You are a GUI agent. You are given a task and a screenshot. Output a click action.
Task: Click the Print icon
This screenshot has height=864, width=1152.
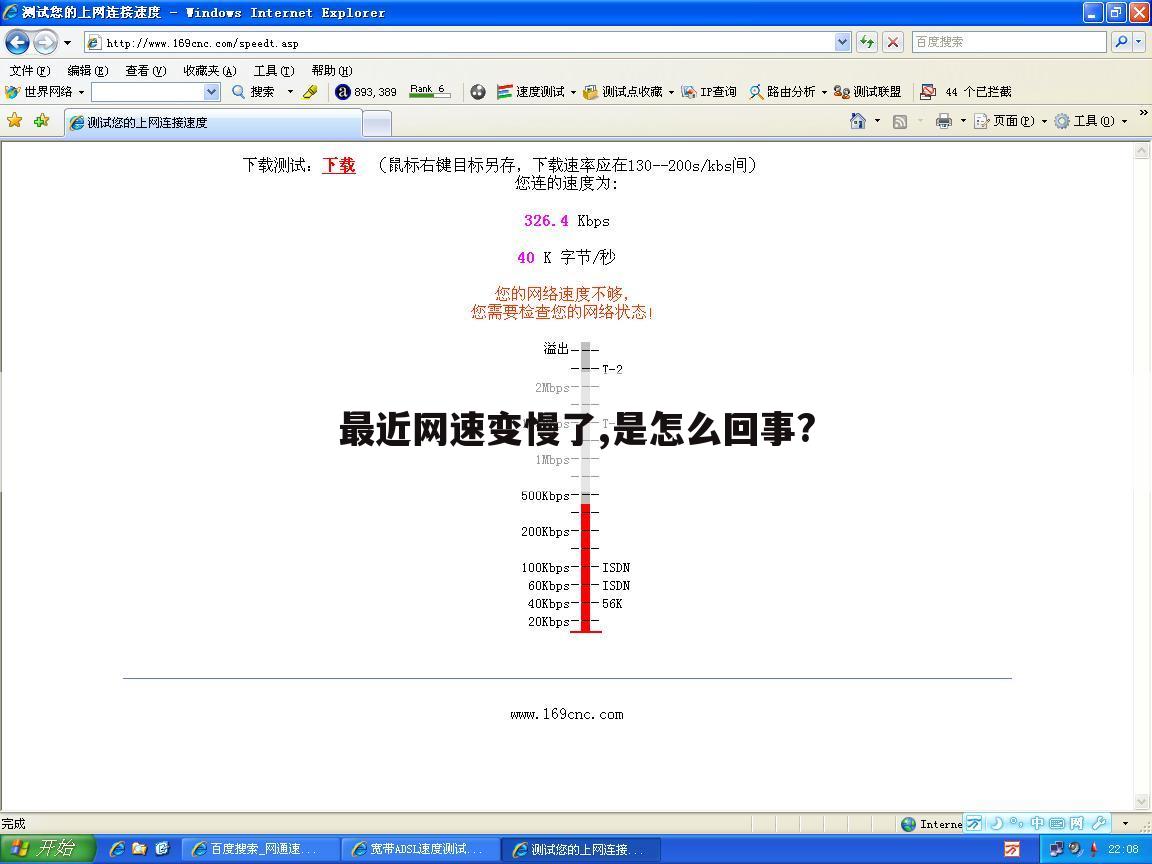(944, 121)
